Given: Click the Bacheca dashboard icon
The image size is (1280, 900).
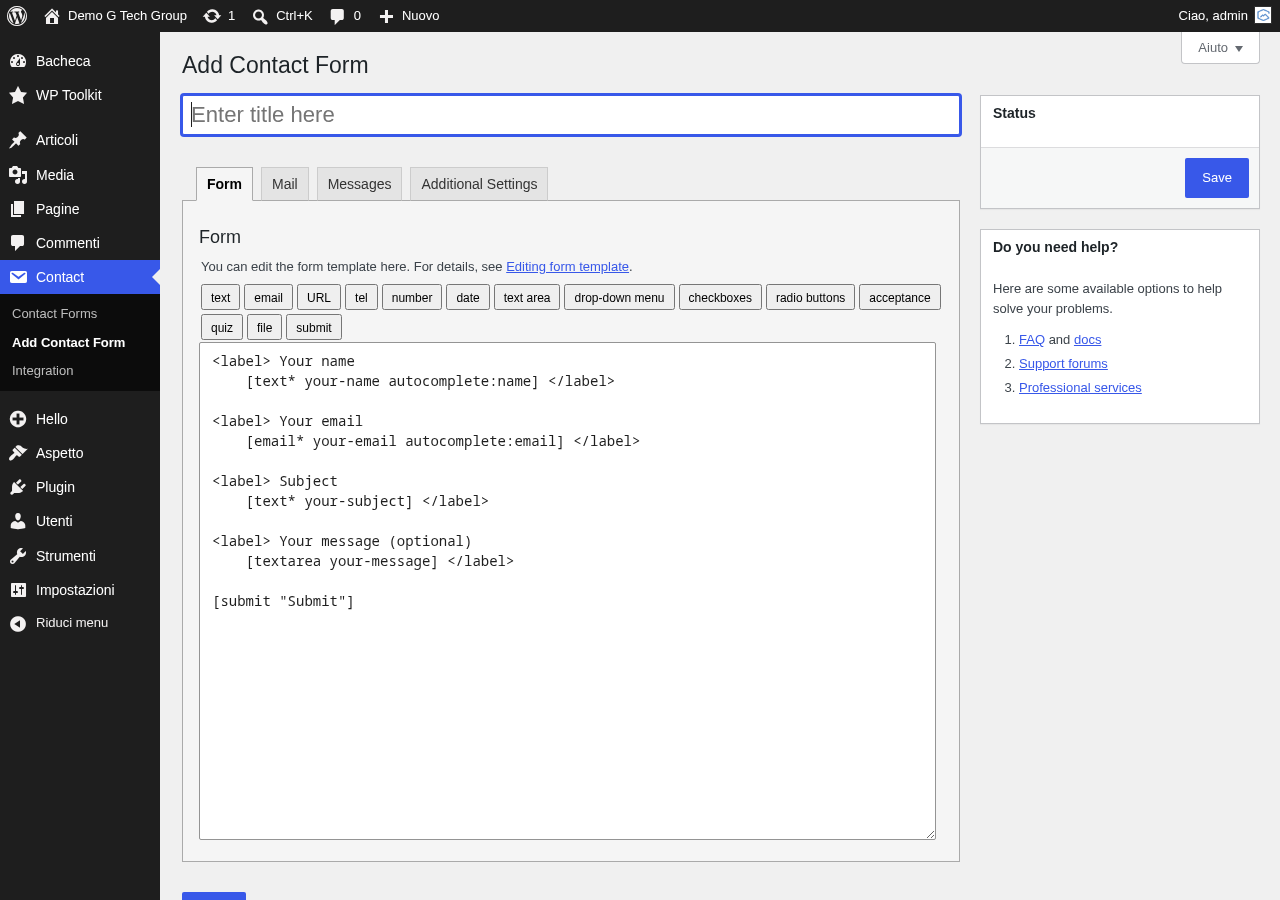Looking at the screenshot, I should (18, 61).
